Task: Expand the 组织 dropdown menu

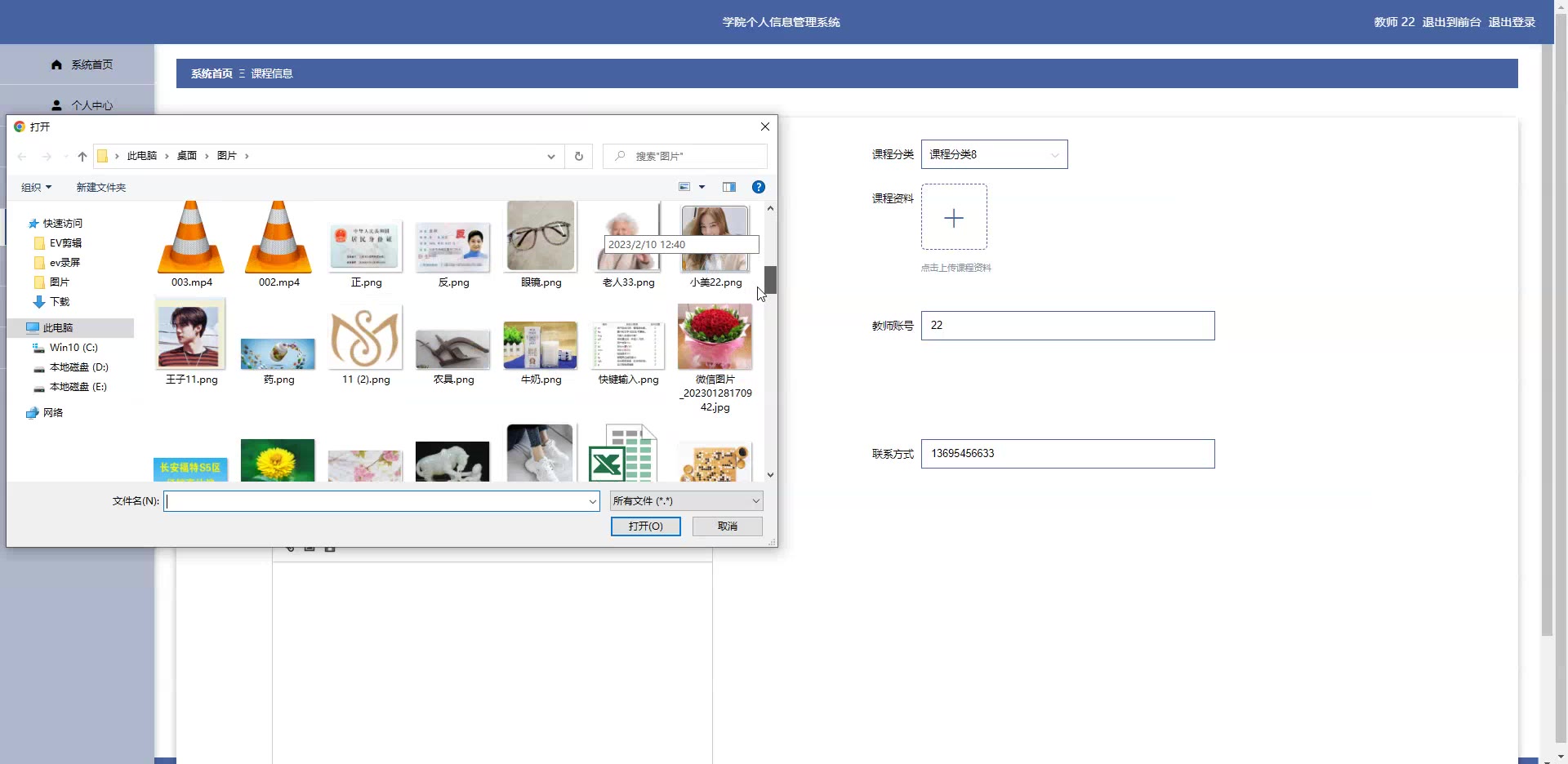Action: 36,187
